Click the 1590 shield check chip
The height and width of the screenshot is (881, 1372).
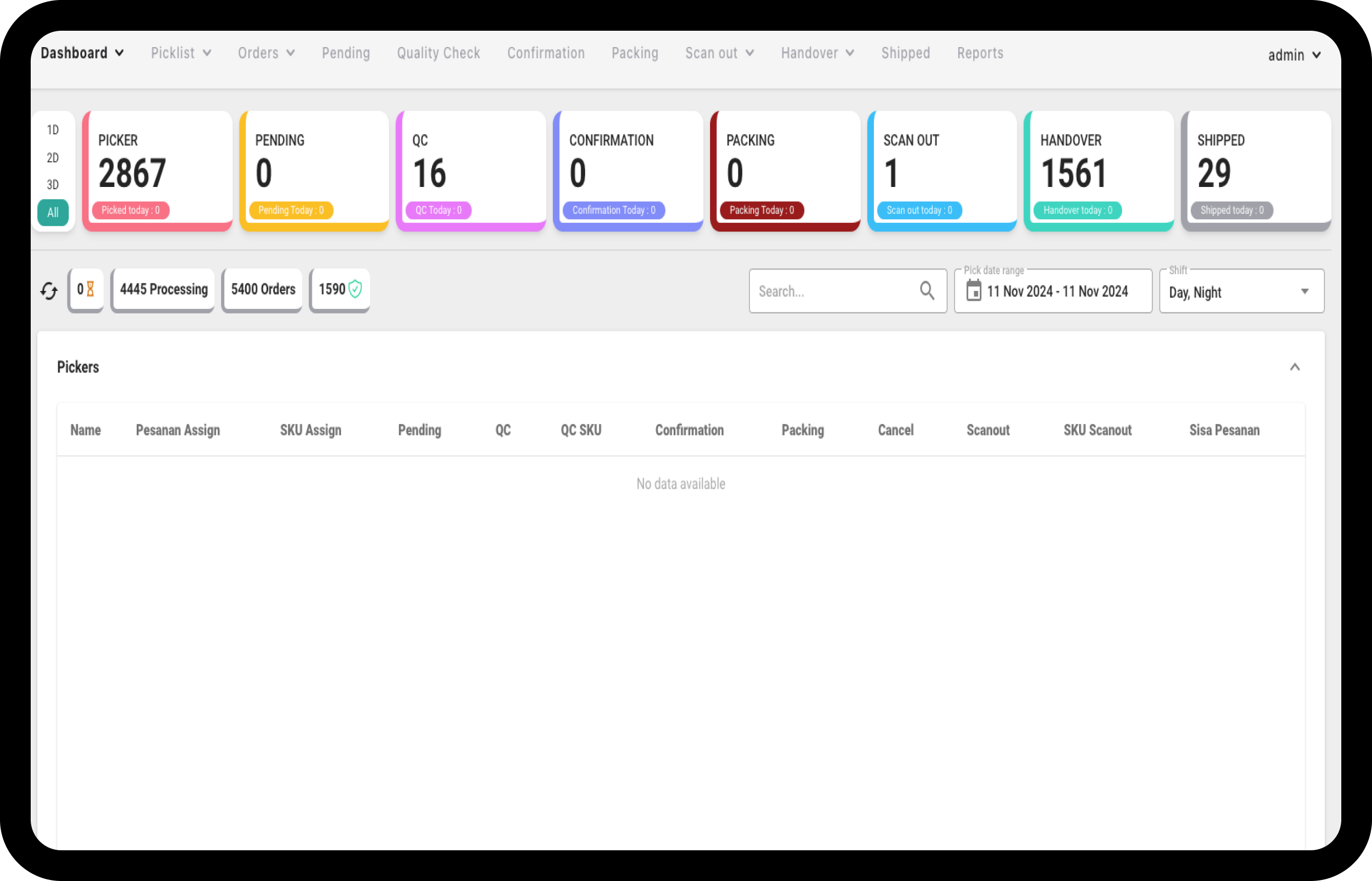(339, 289)
